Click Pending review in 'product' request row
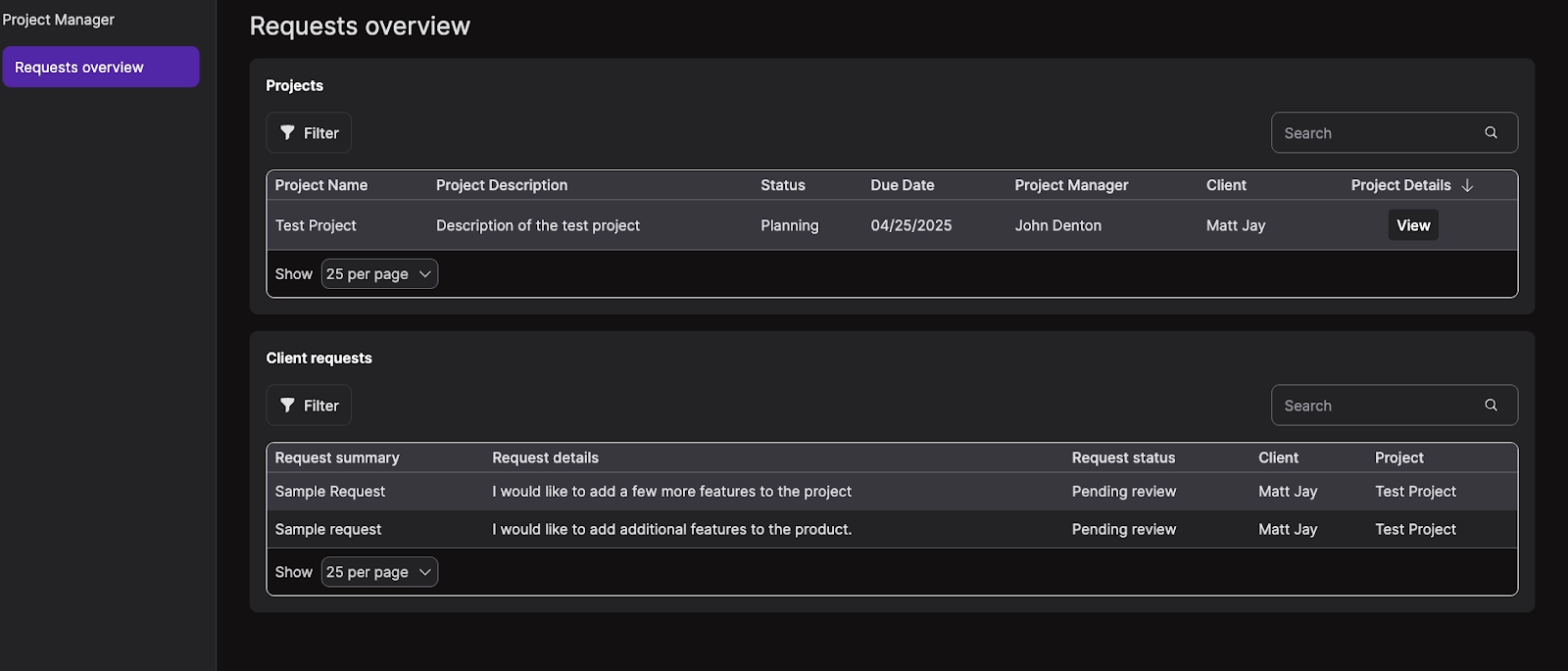This screenshot has height=671, width=1568. [x=1124, y=529]
